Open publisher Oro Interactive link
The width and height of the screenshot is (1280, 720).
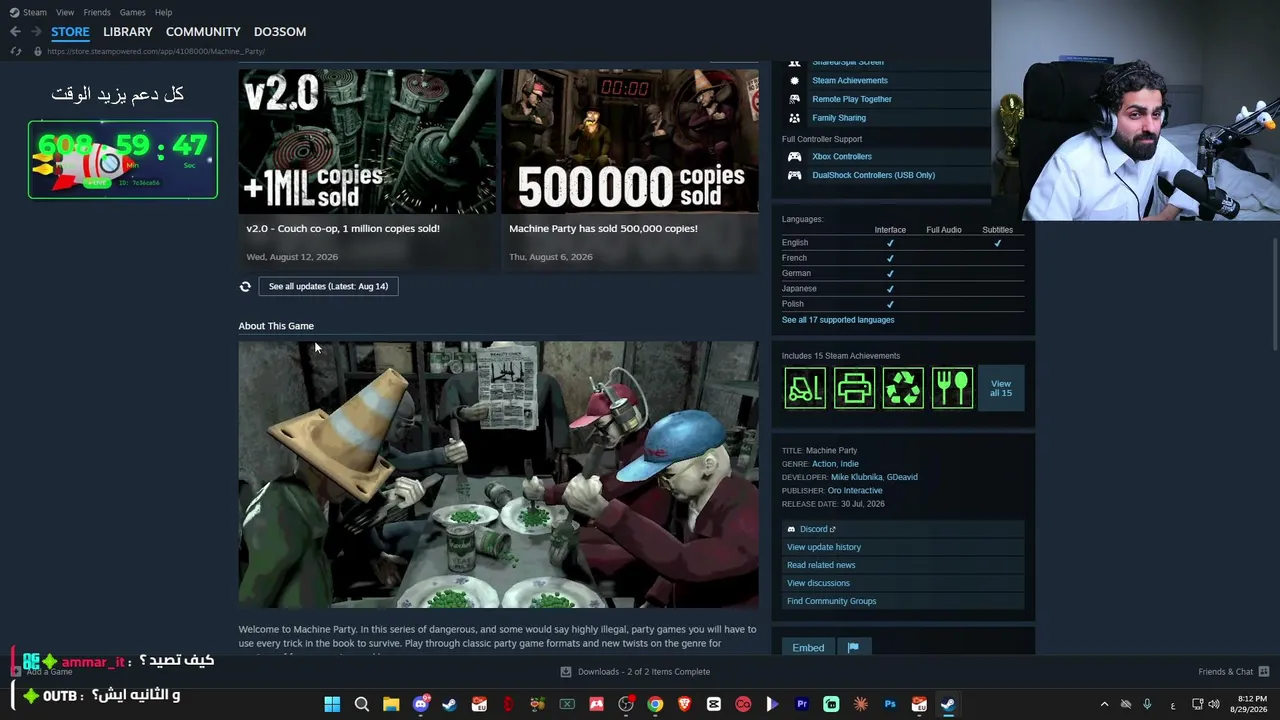pos(855,491)
